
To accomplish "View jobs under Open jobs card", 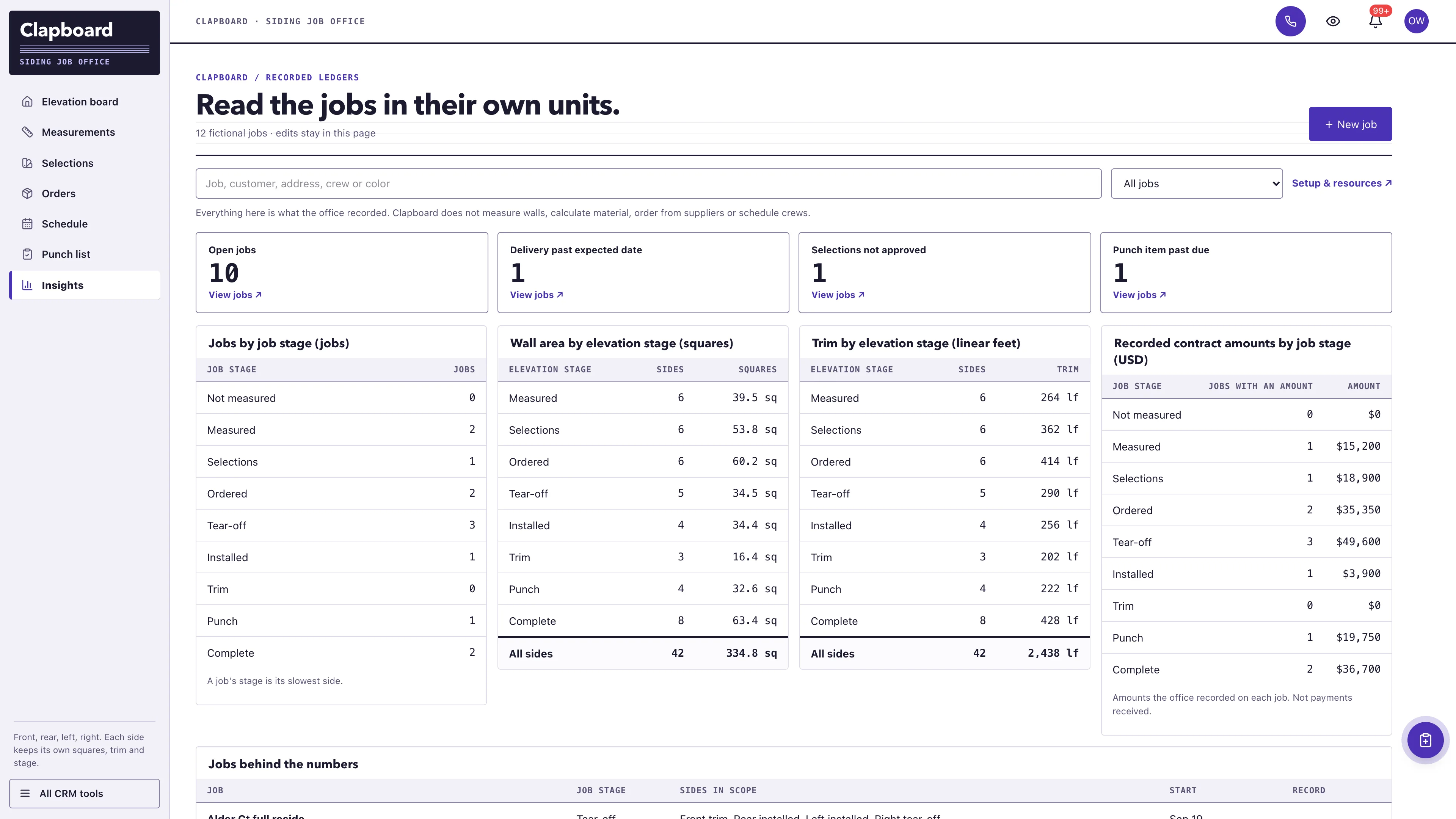I will [235, 295].
